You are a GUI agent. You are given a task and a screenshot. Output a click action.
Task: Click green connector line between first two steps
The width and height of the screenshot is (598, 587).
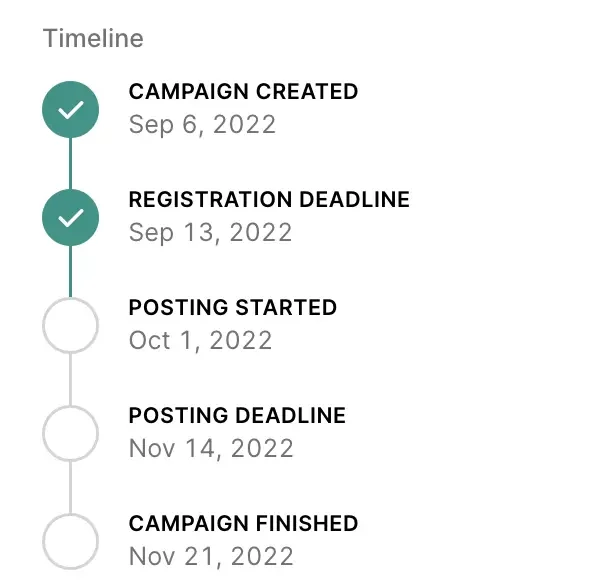coord(71,164)
